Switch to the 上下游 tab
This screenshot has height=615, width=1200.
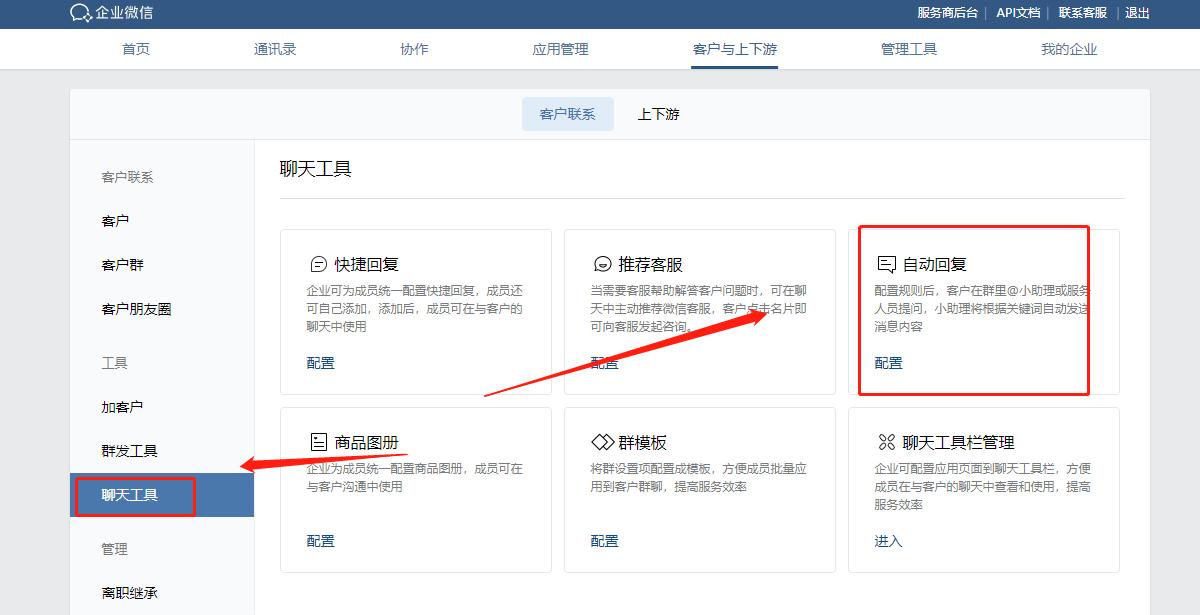click(x=656, y=113)
